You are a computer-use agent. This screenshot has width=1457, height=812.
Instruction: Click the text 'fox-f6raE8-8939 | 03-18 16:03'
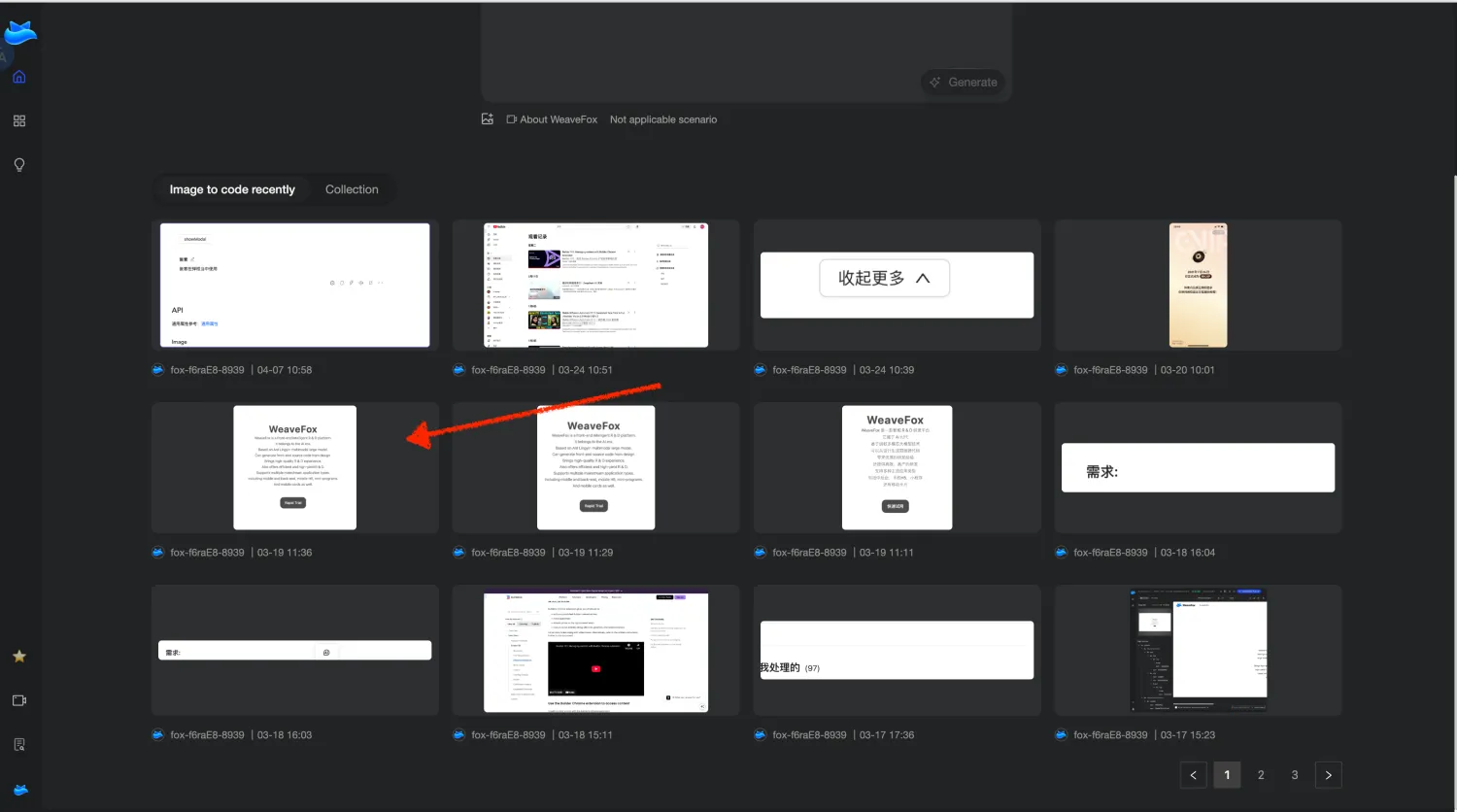241,735
